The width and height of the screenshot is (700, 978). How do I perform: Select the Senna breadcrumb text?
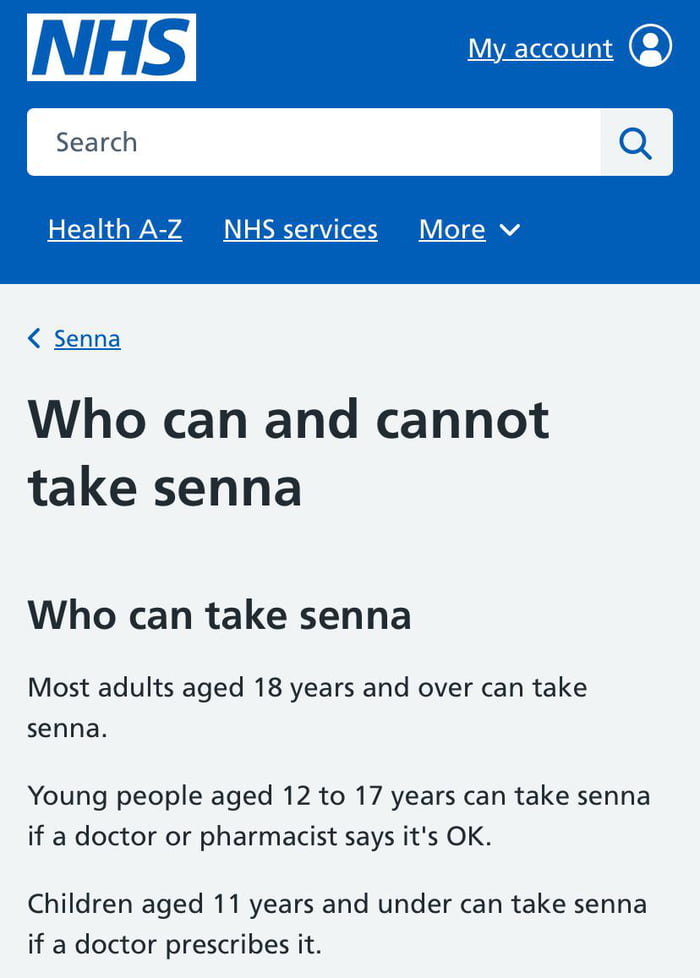point(87,338)
